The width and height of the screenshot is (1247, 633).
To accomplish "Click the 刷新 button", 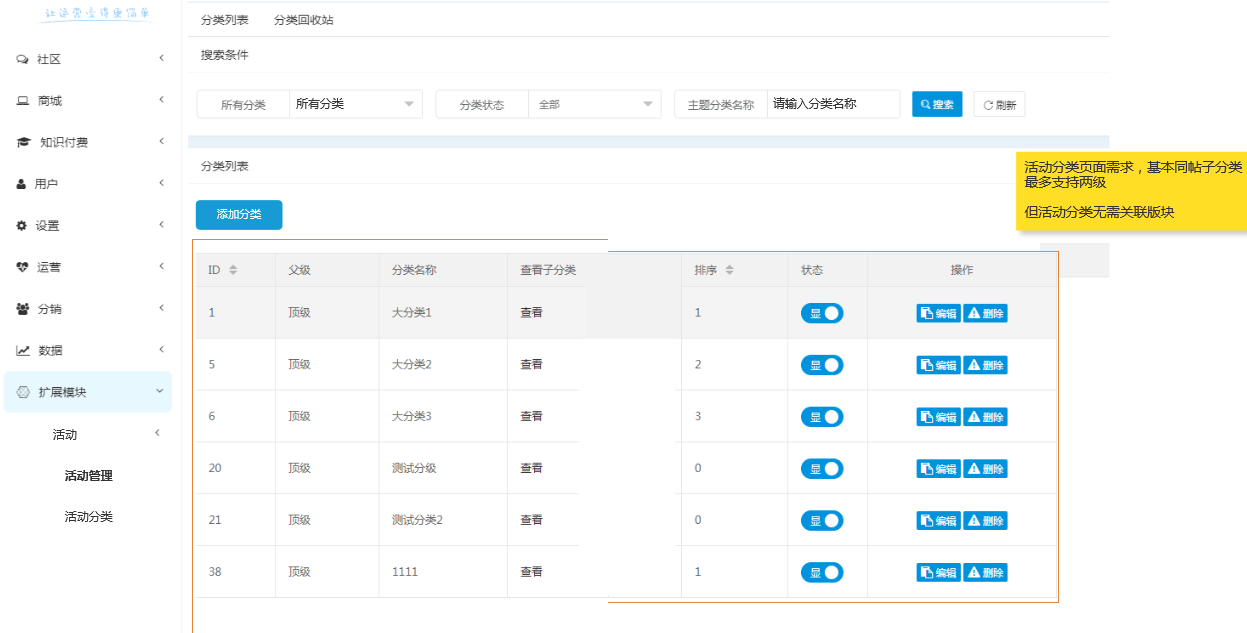I will 999,105.
